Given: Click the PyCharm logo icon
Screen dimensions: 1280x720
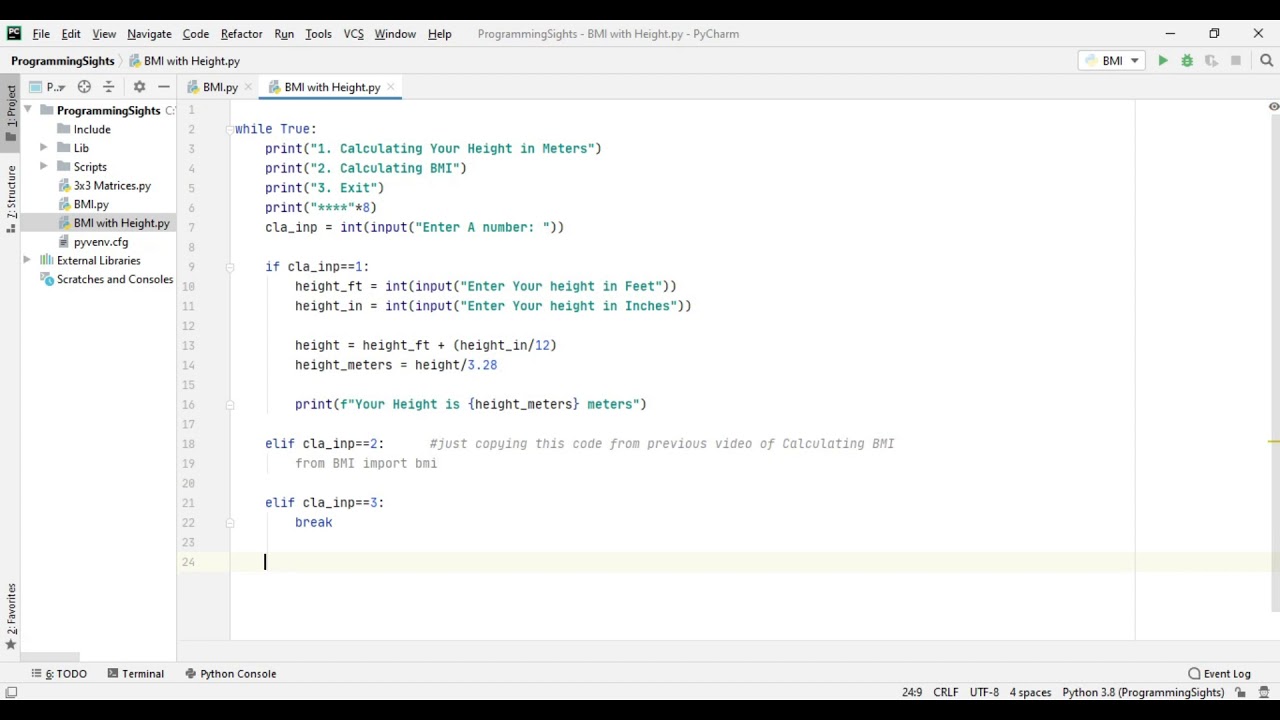Looking at the screenshot, I should (x=13, y=33).
